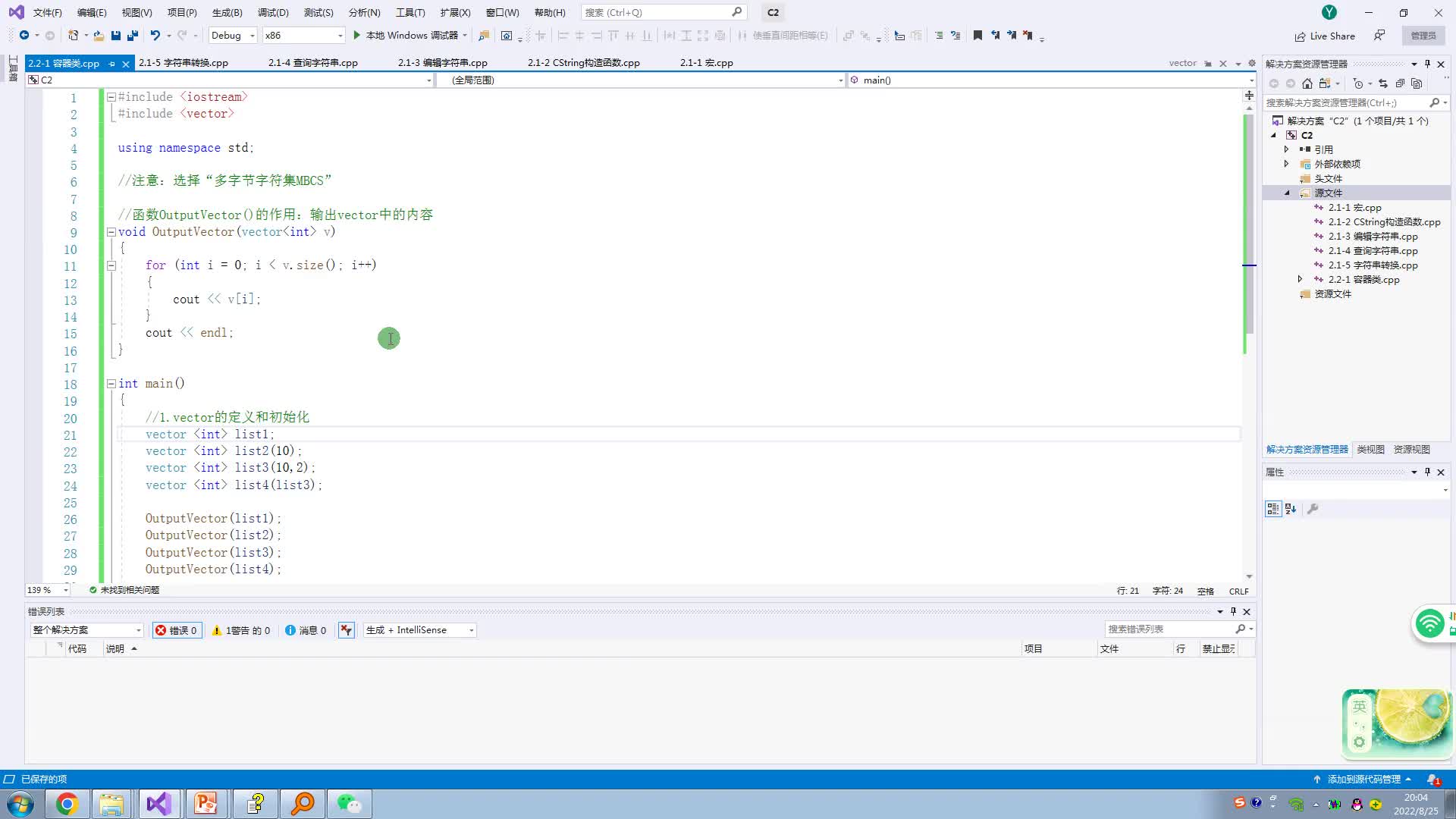Screen dimensions: 1456x819
Task: Click the Show All Files icon
Action: tap(1417, 83)
